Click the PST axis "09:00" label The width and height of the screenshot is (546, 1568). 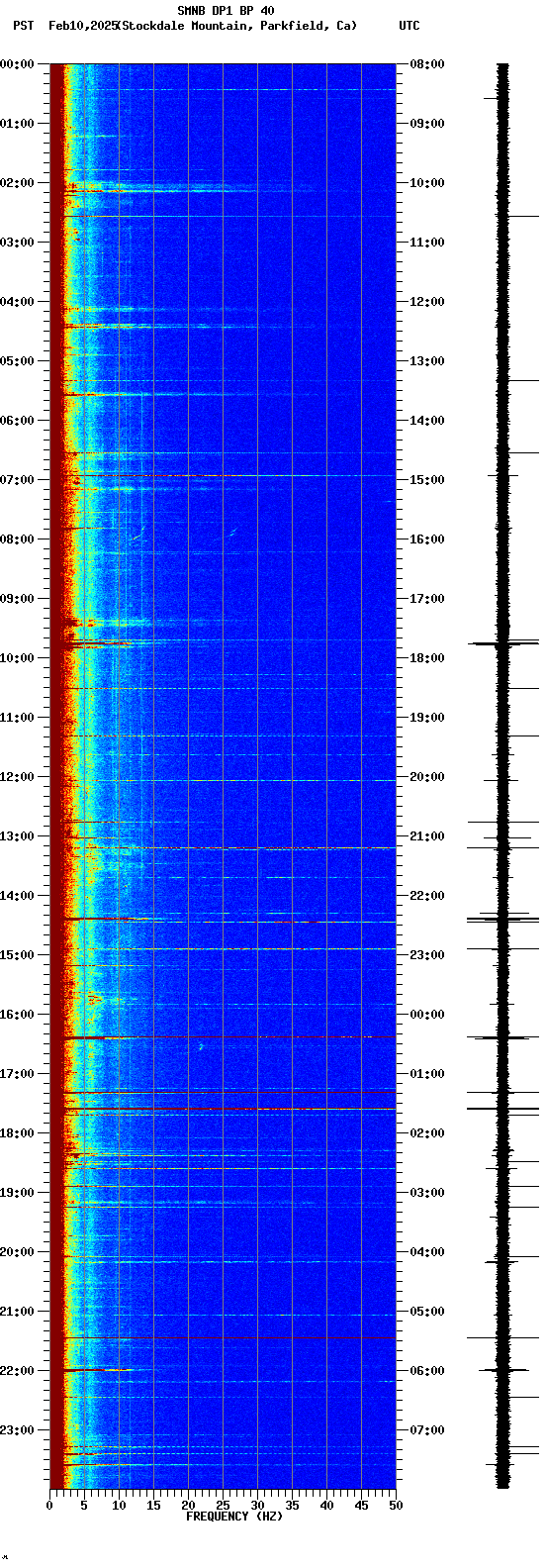17,599
